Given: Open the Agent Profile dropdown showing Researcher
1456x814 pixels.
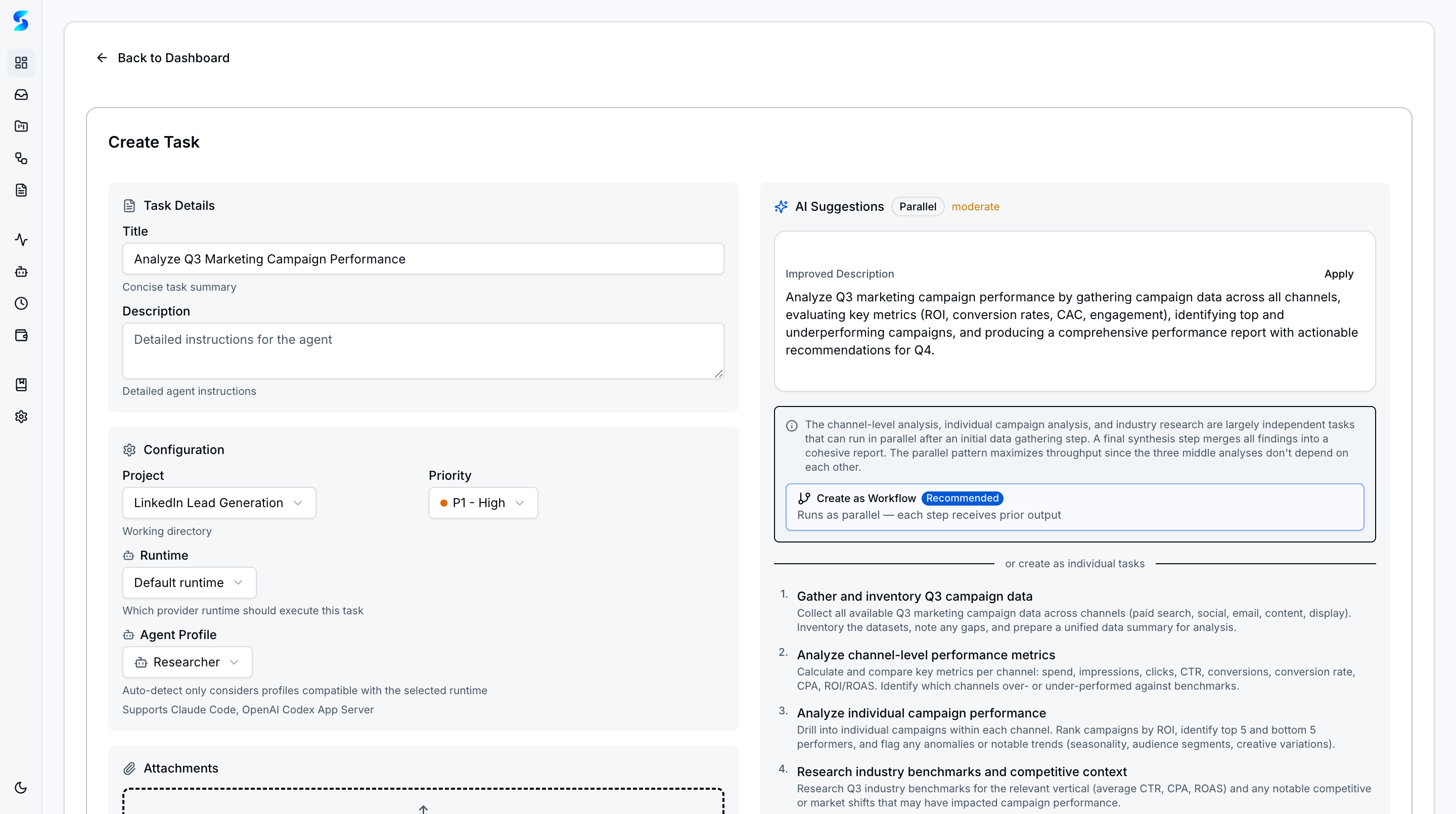Looking at the screenshot, I should pyautogui.click(x=187, y=662).
